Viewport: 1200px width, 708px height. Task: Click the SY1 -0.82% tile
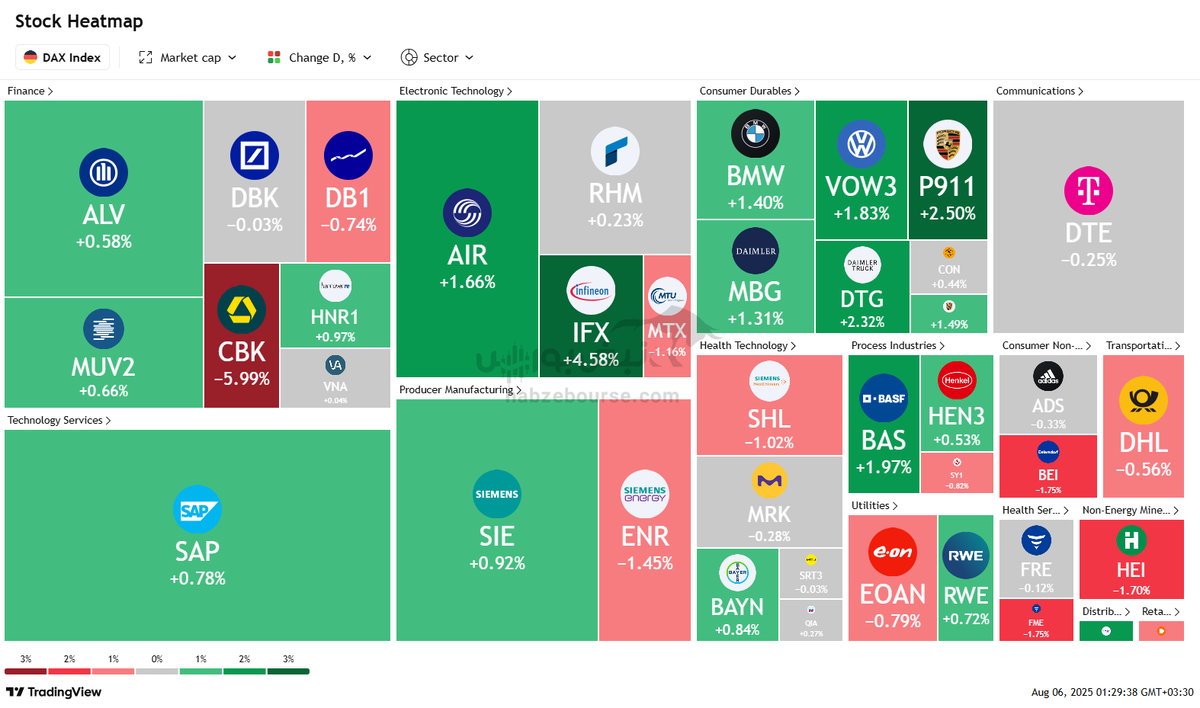pyautogui.click(x=956, y=472)
